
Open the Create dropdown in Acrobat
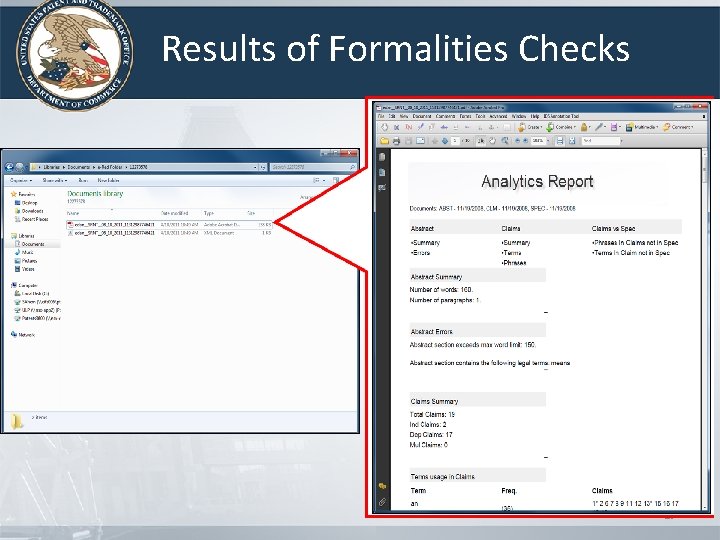530,127
